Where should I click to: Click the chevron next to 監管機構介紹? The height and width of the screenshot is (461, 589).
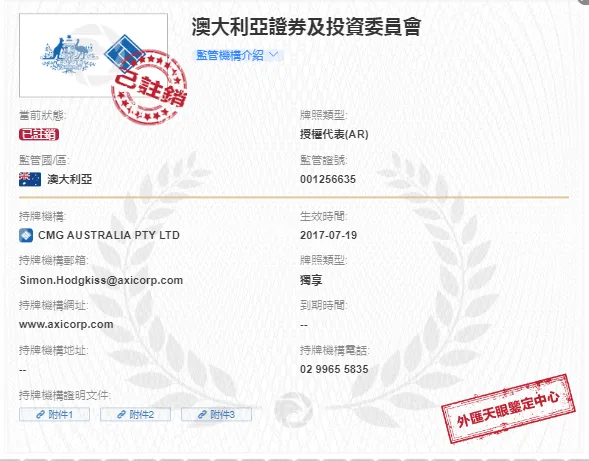(274, 55)
